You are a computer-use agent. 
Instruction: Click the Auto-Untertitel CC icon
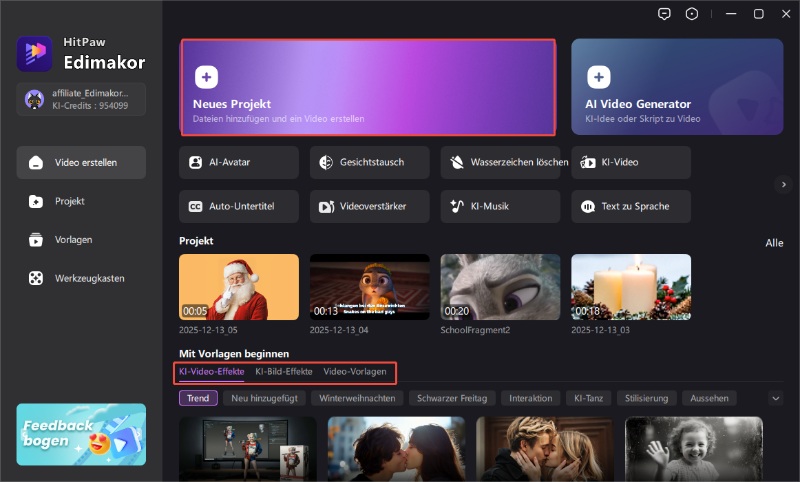pyautogui.click(x=195, y=207)
